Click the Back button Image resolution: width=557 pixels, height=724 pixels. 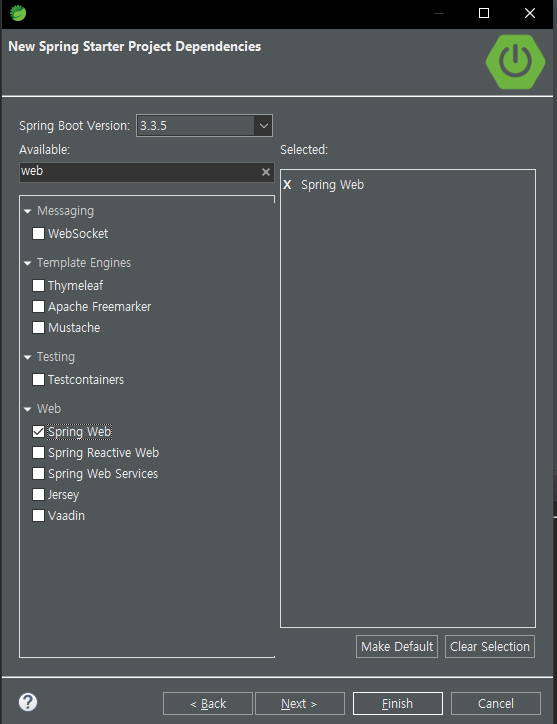click(208, 703)
